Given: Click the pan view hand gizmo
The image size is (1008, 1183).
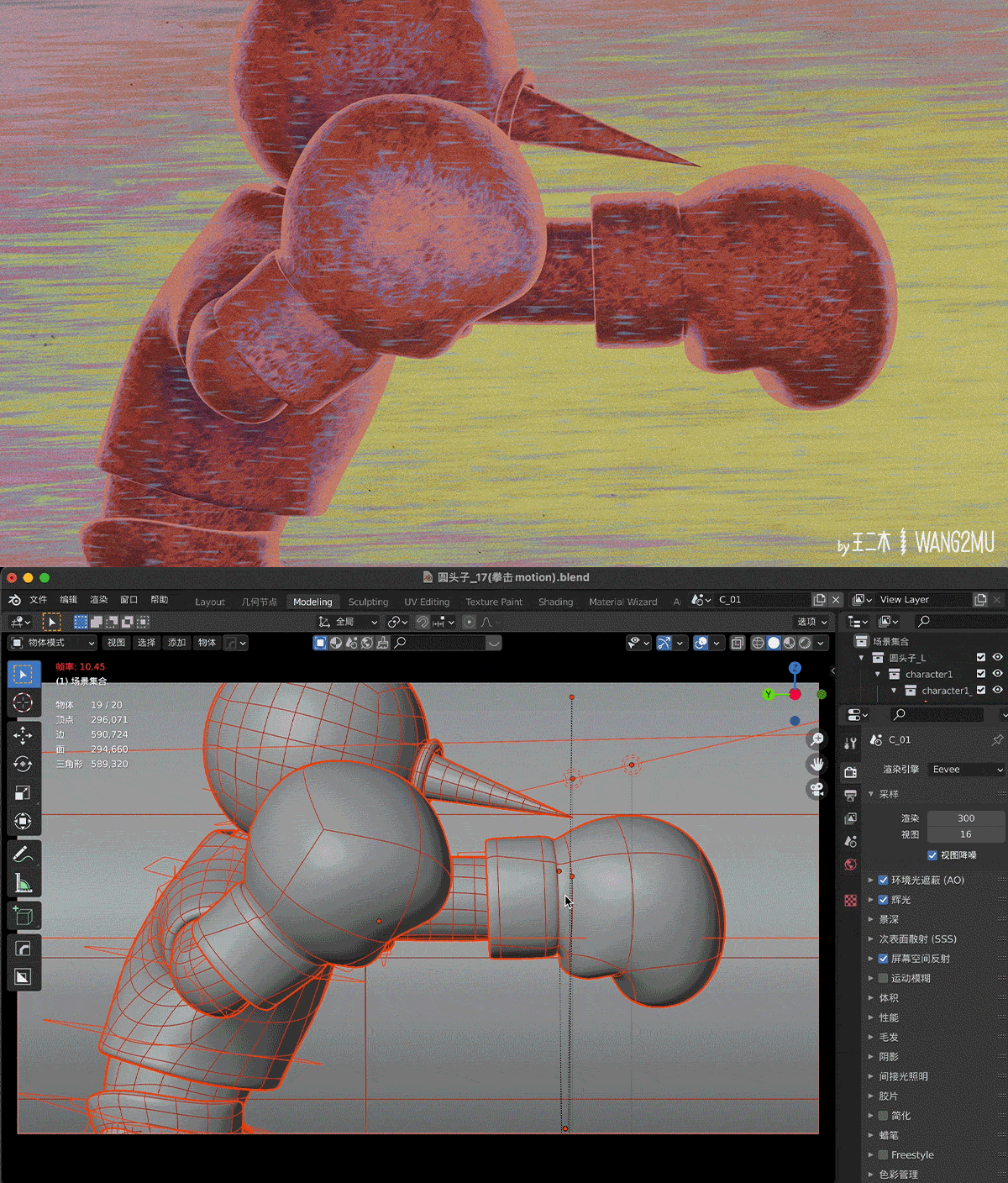Looking at the screenshot, I should click(816, 765).
